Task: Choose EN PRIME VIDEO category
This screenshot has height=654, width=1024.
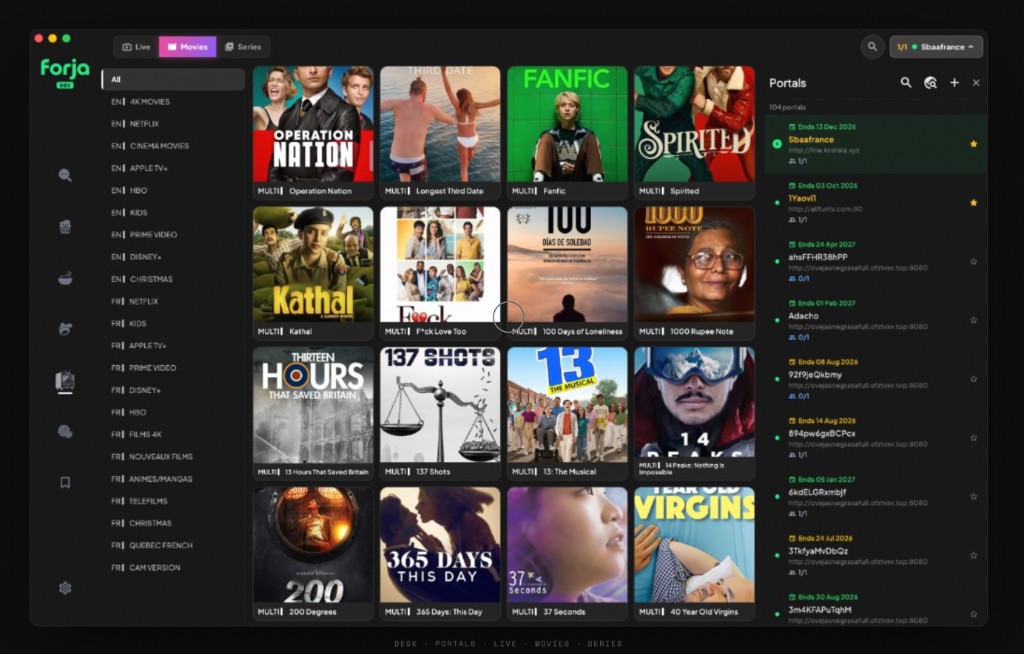Action: click(173, 235)
